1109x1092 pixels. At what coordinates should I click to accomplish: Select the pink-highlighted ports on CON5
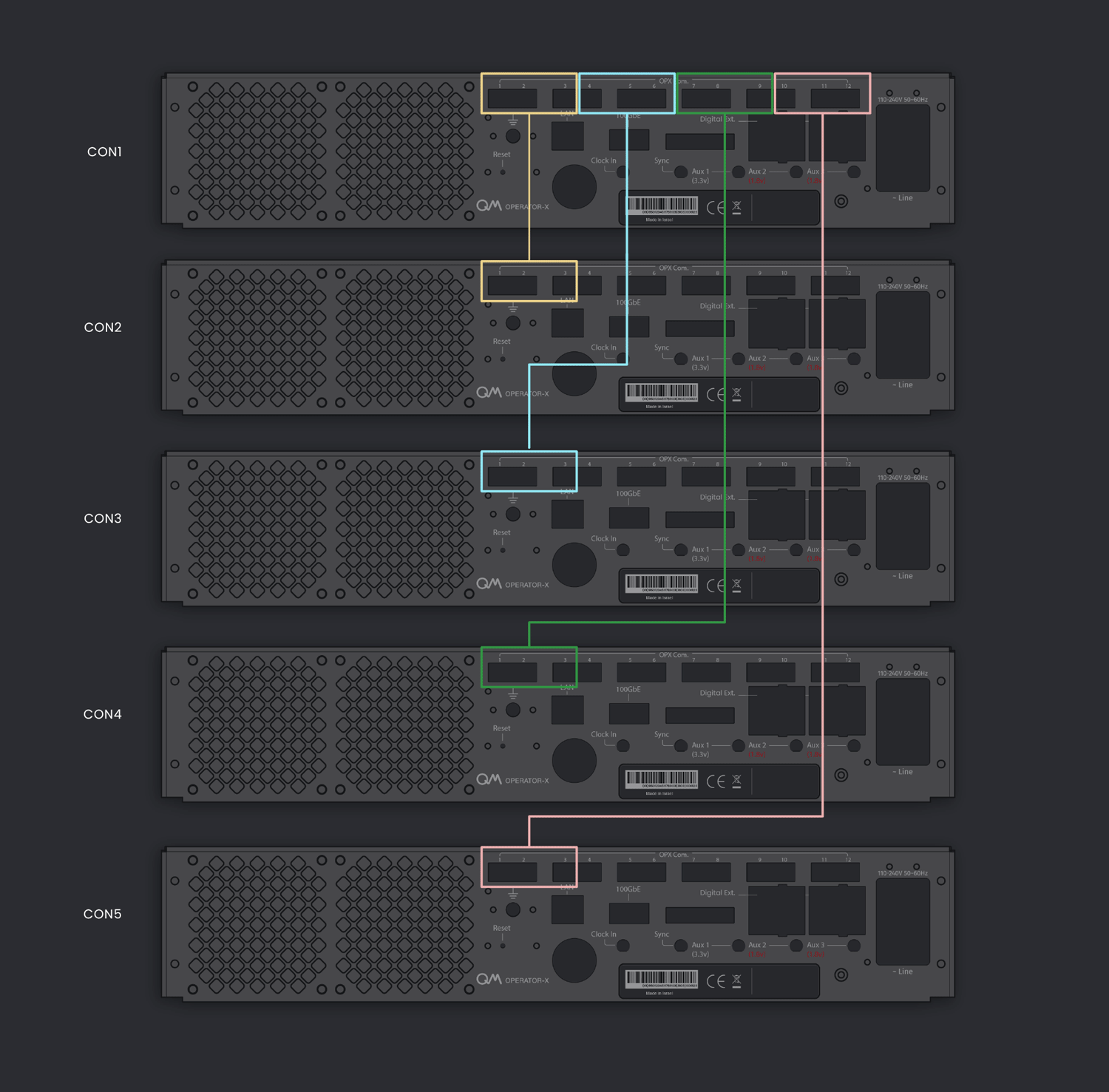point(529,867)
